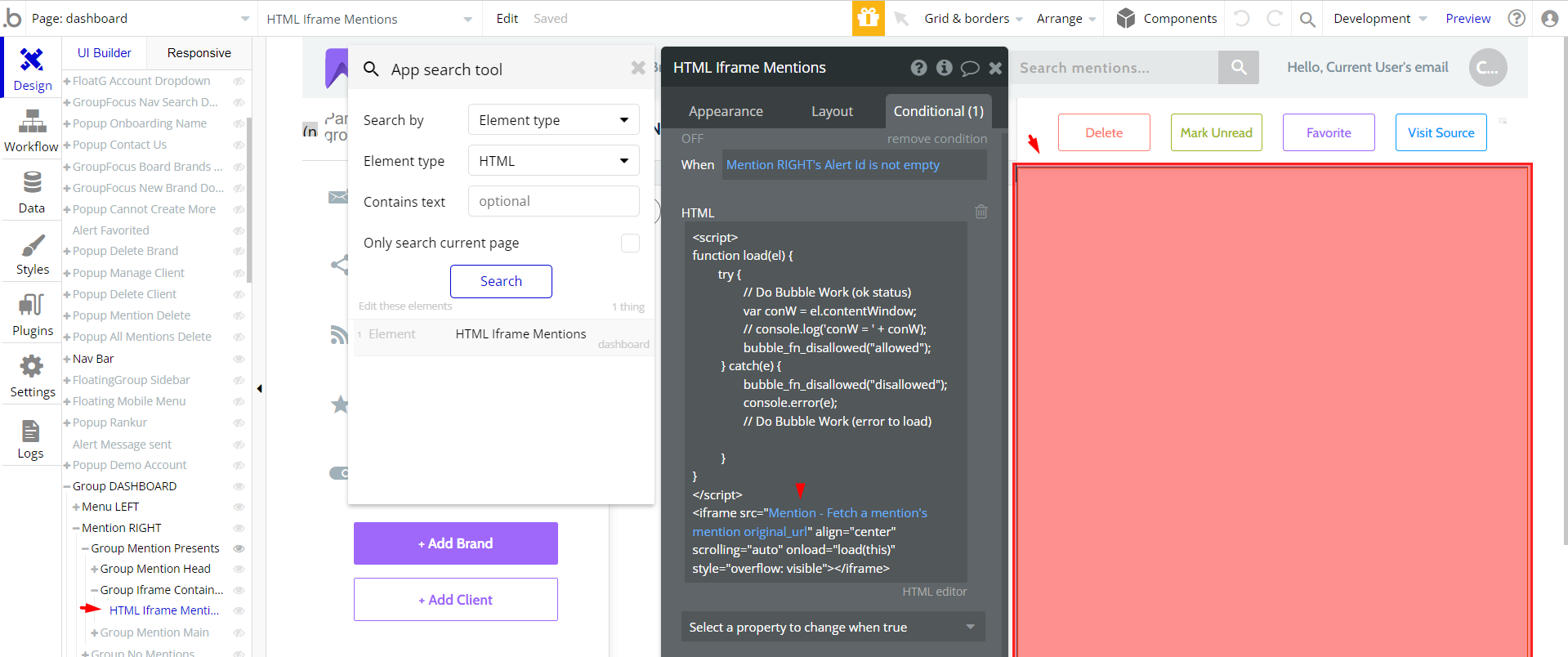Switch to the Layout tab
This screenshot has width=1568, height=657.
[x=832, y=111]
